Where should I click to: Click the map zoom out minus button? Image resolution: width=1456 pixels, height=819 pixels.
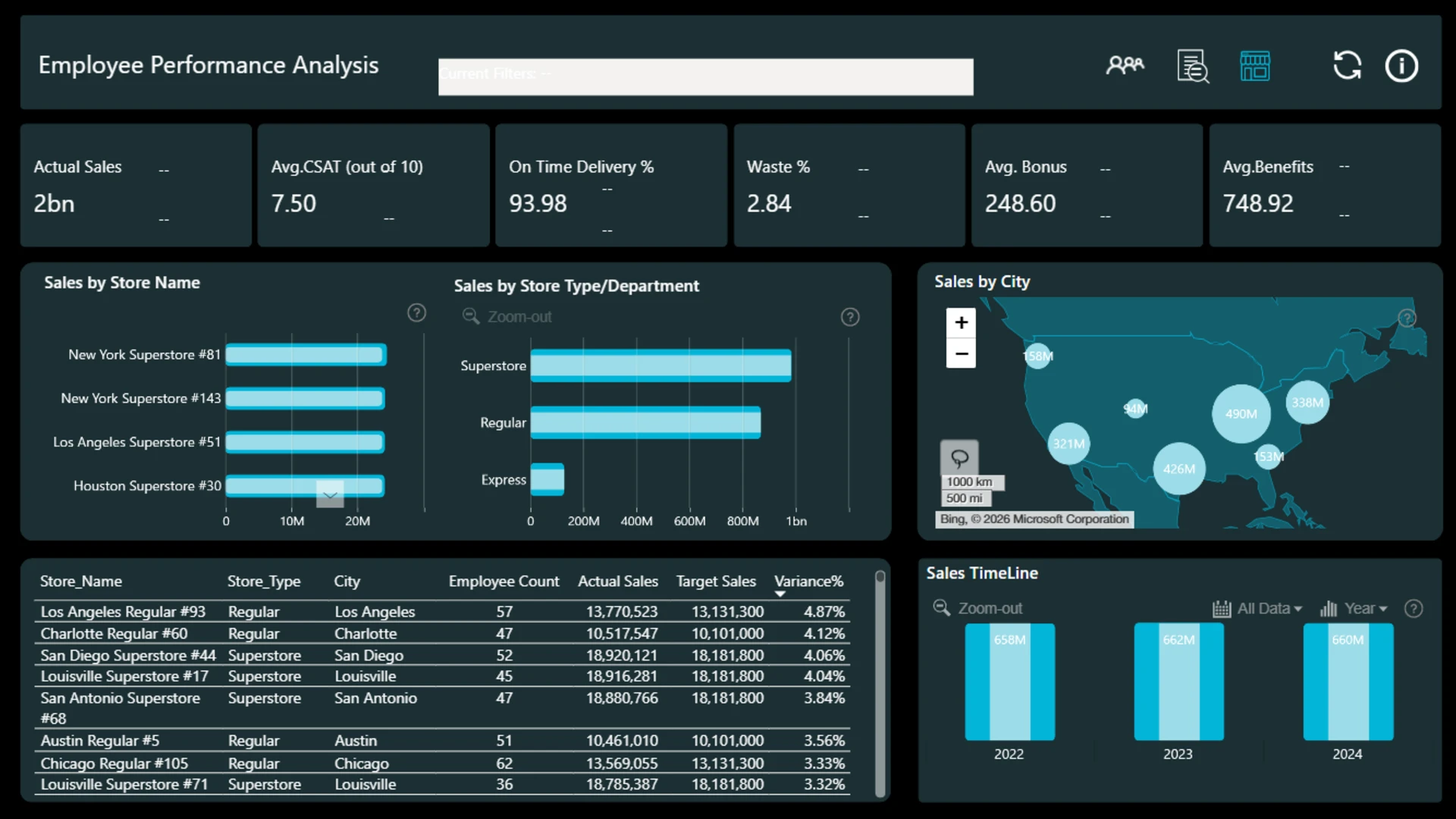click(x=961, y=353)
